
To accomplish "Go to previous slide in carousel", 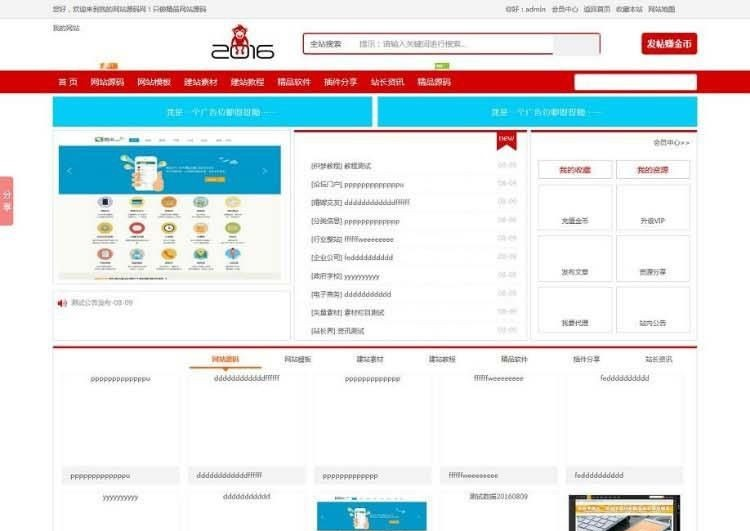I will click(69, 171).
